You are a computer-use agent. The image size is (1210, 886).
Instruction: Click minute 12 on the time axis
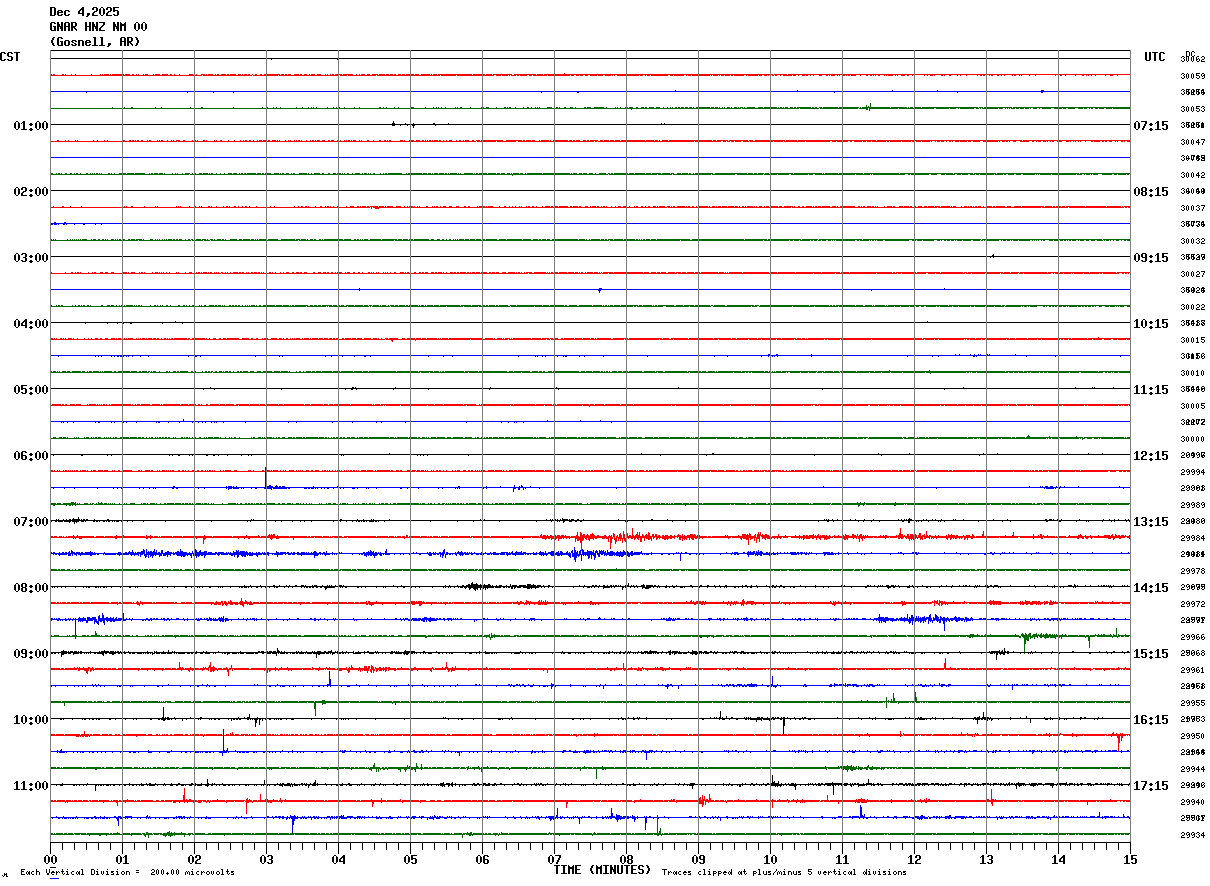914,859
